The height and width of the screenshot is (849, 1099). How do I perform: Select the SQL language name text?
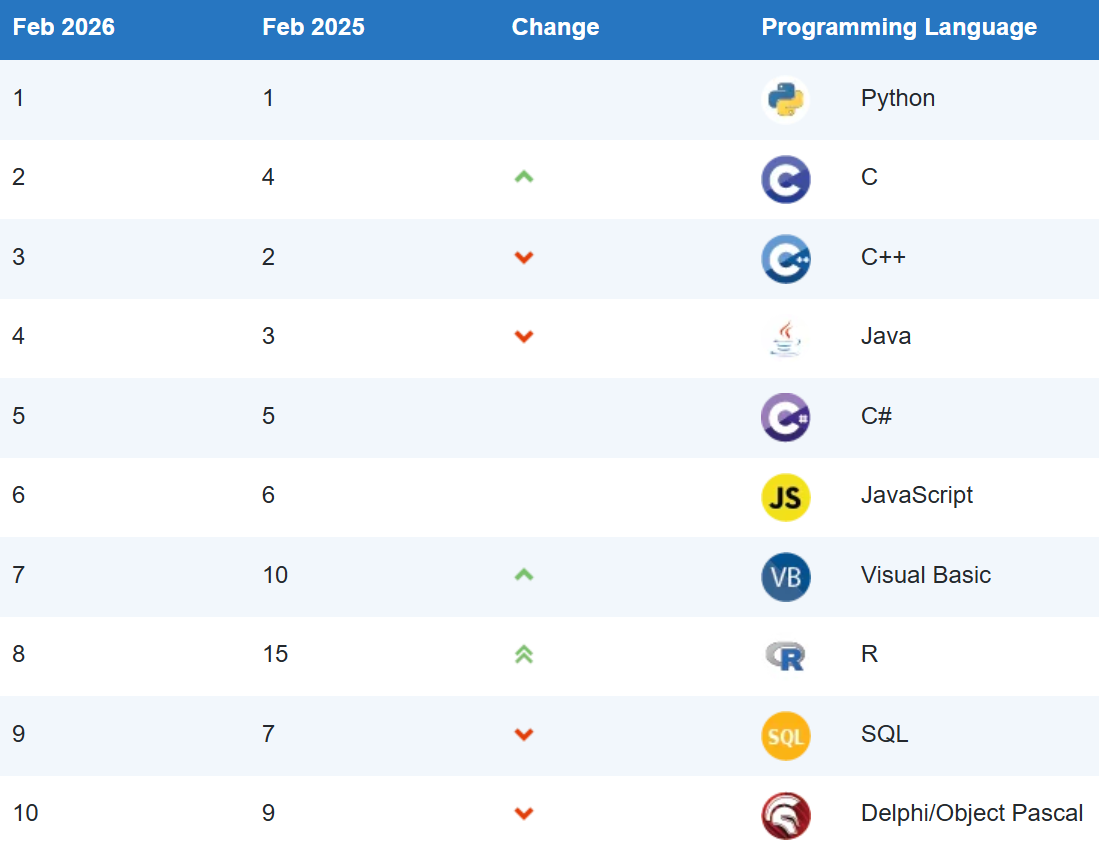(x=885, y=733)
